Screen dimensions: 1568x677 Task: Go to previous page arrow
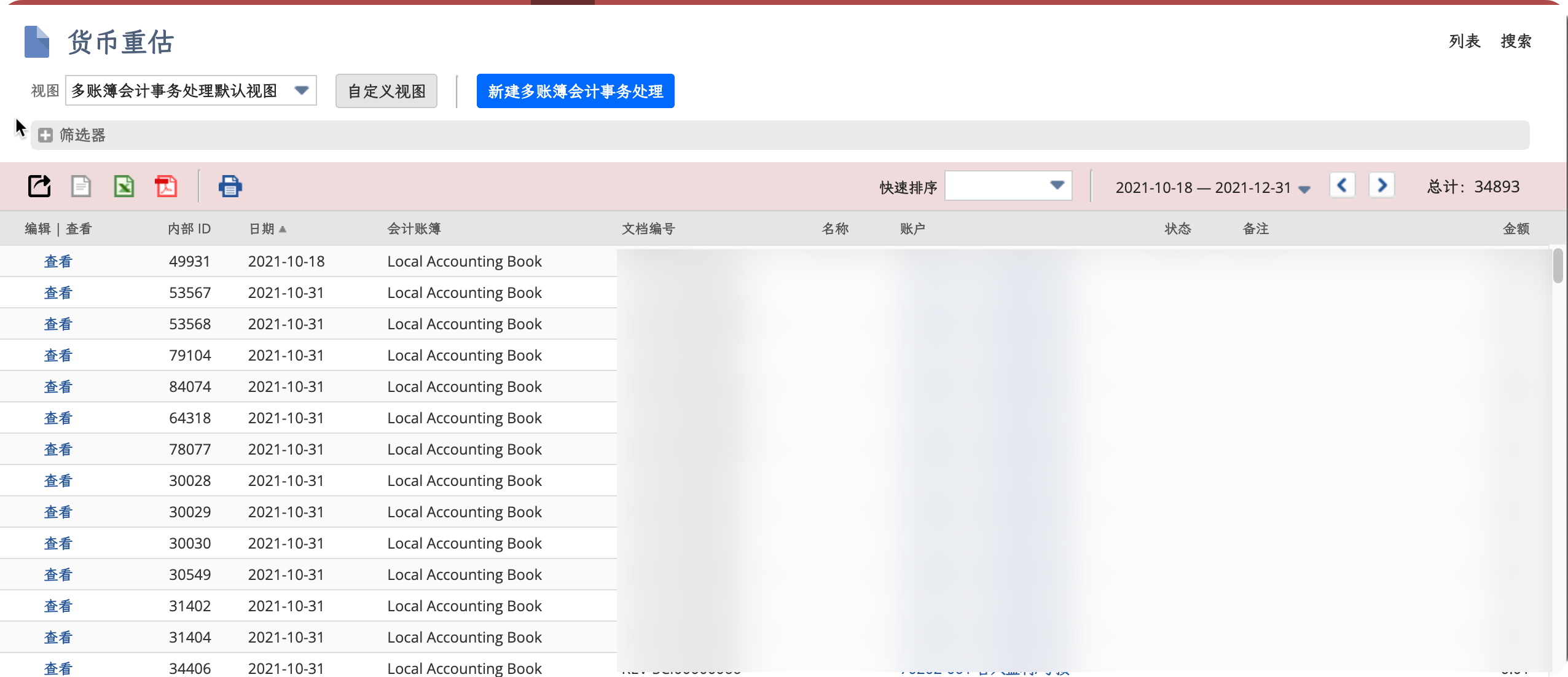[x=1342, y=186]
